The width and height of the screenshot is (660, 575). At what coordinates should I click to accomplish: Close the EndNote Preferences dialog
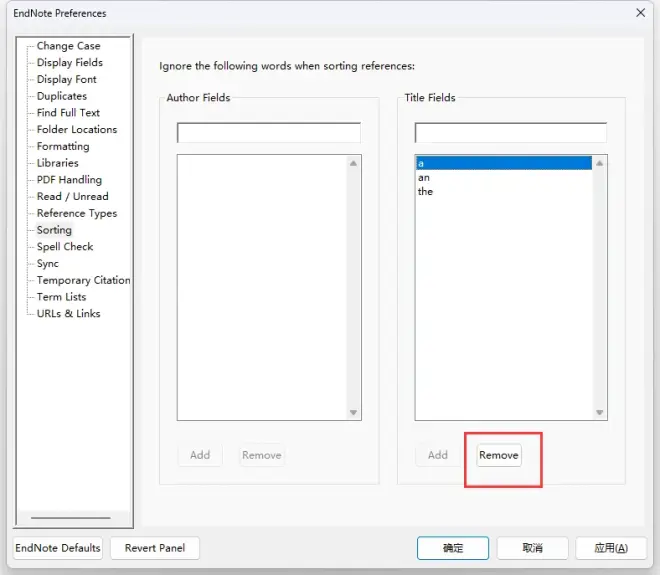[x=641, y=13]
